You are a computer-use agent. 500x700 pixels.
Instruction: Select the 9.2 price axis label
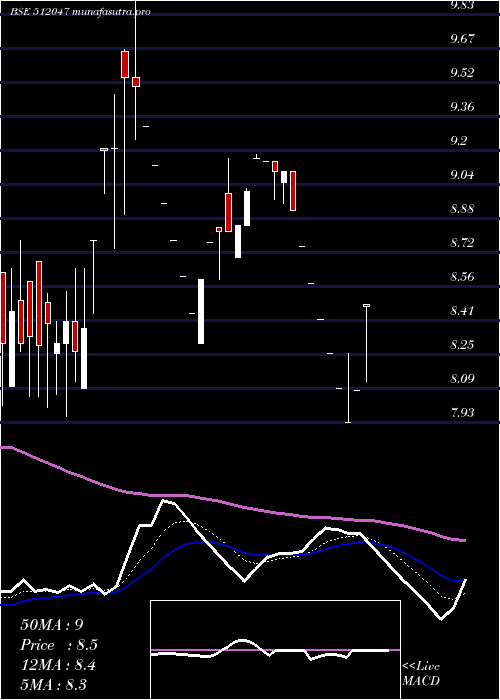[459, 141]
